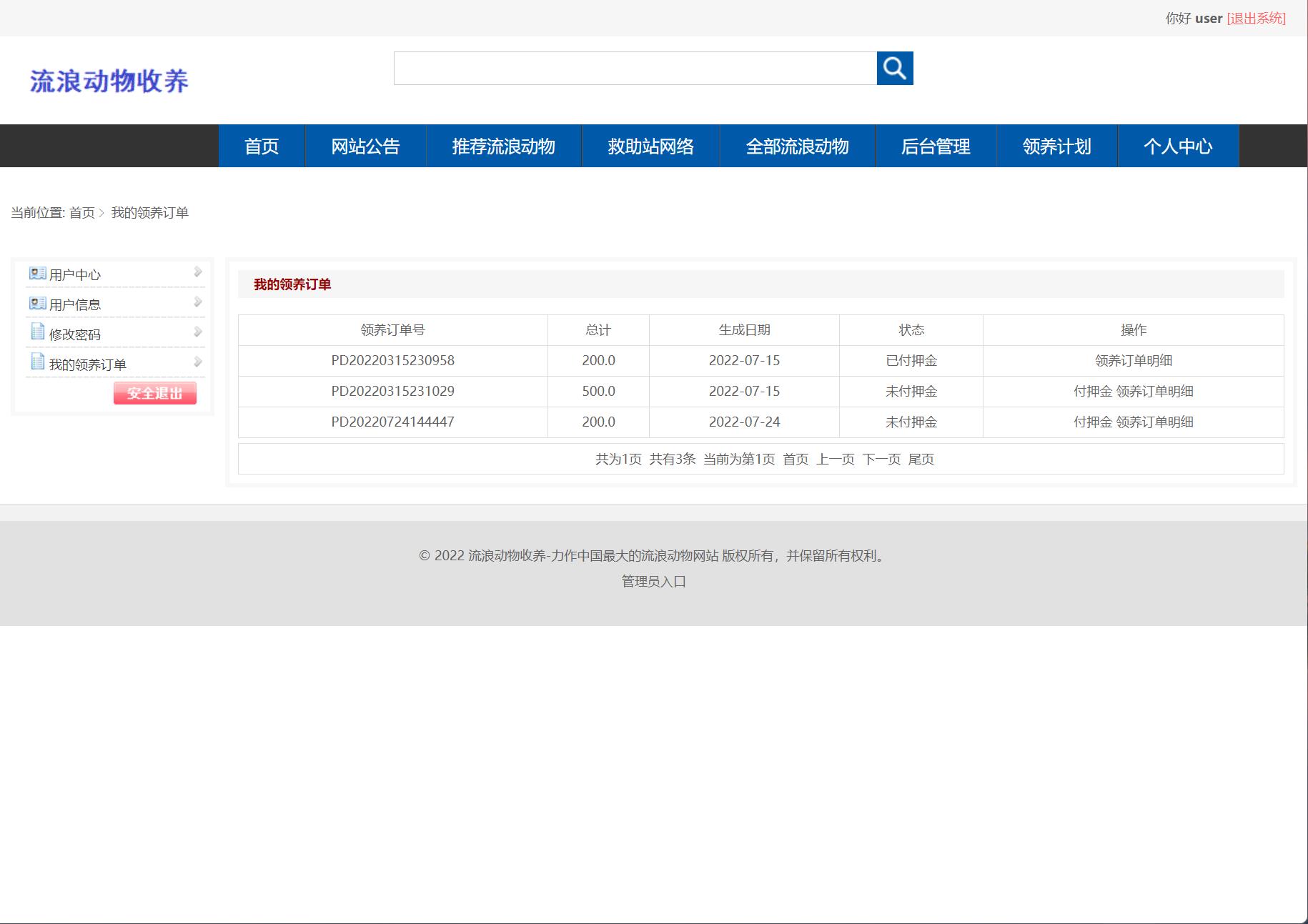This screenshot has height=924, width=1308.
Task: Switch to the 网站公告 tab
Action: [x=365, y=146]
